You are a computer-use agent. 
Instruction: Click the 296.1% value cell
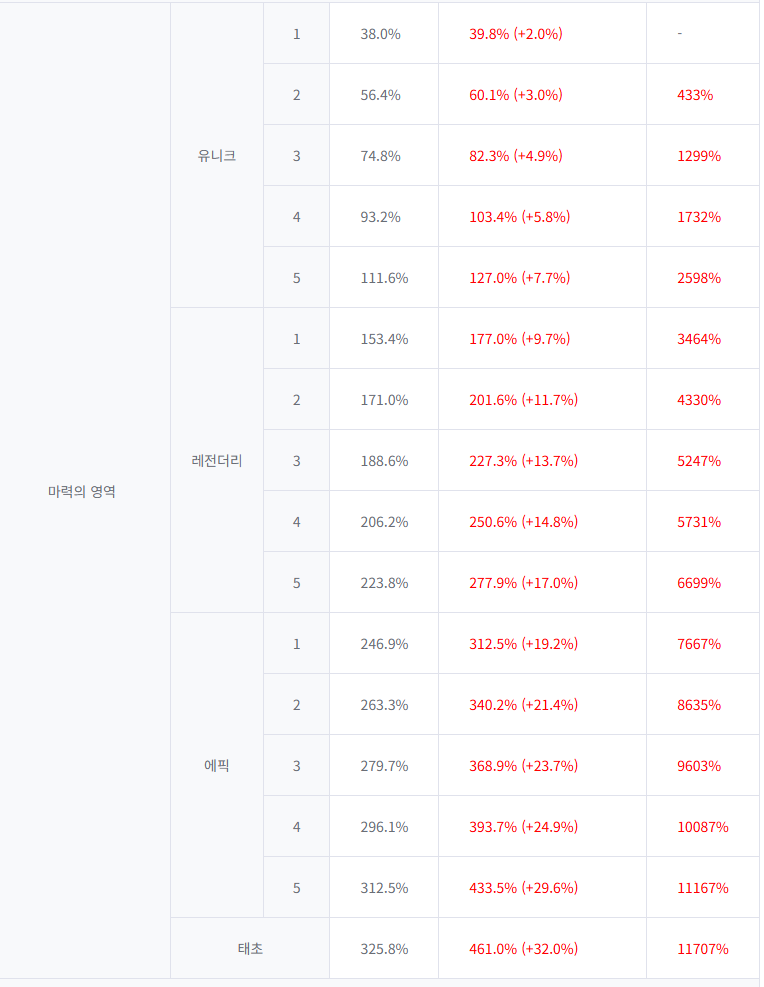click(384, 827)
